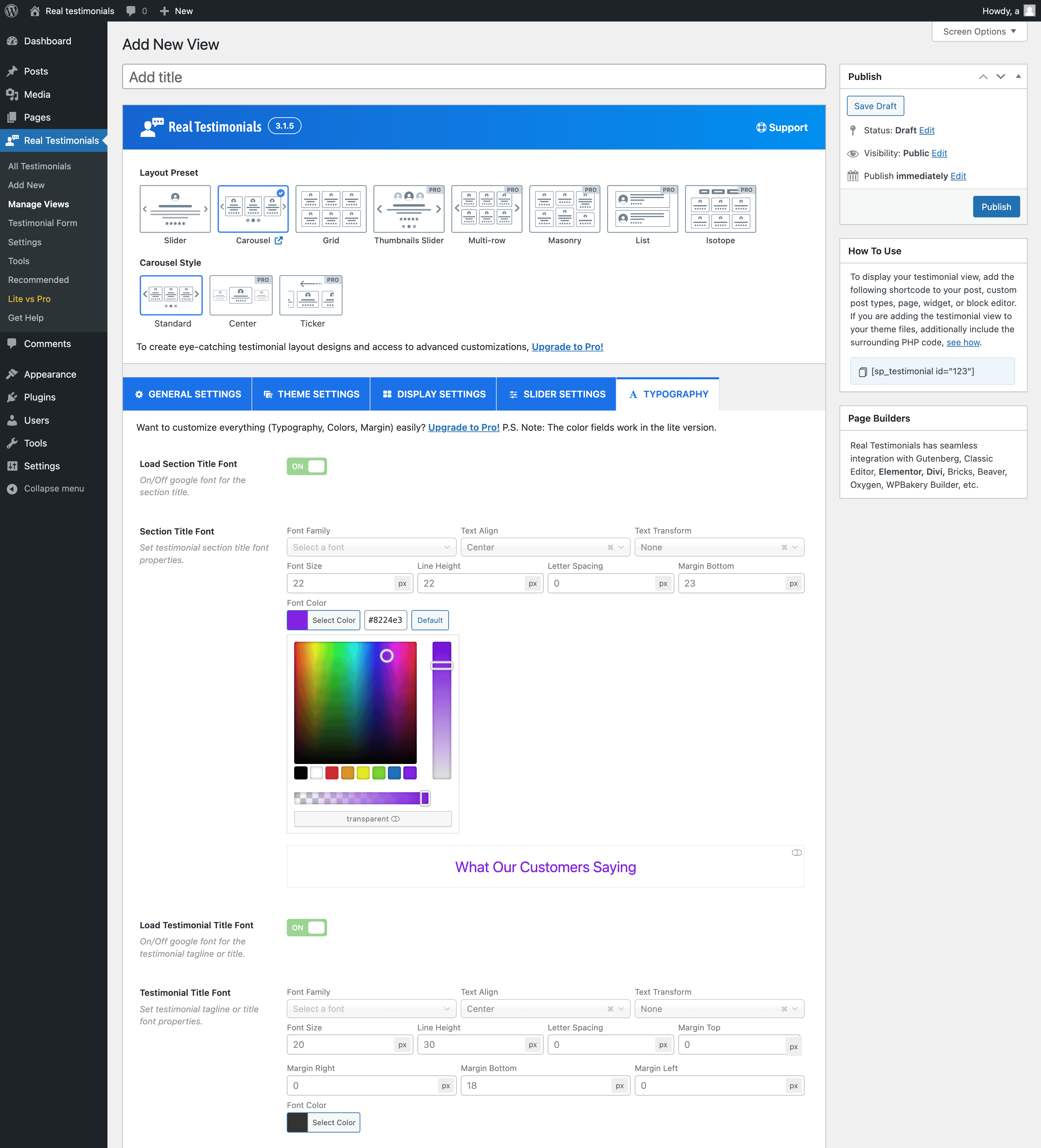Viewport: 1041px width, 1148px height.
Task: Click the Save Draft button
Action: click(875, 106)
